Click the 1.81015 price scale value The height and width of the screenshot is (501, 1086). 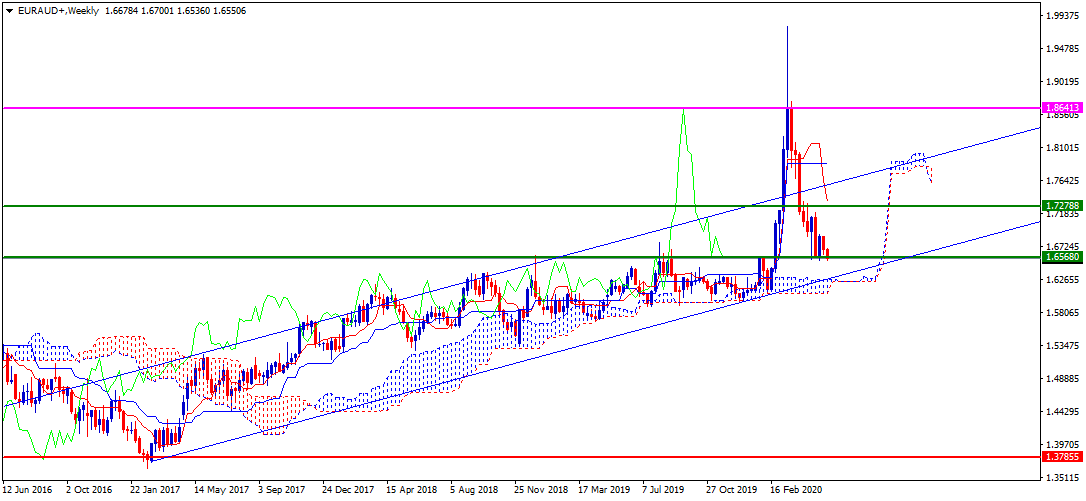[1062, 148]
